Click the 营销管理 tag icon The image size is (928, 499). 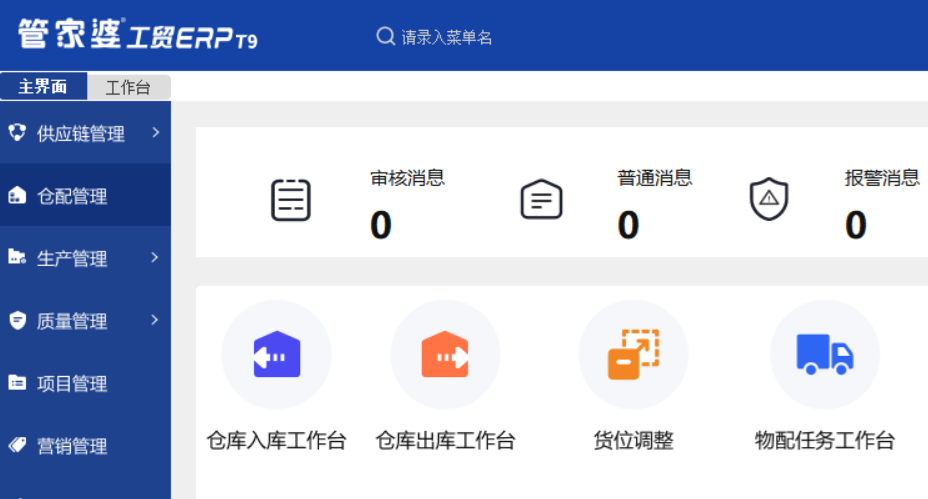click(18, 445)
